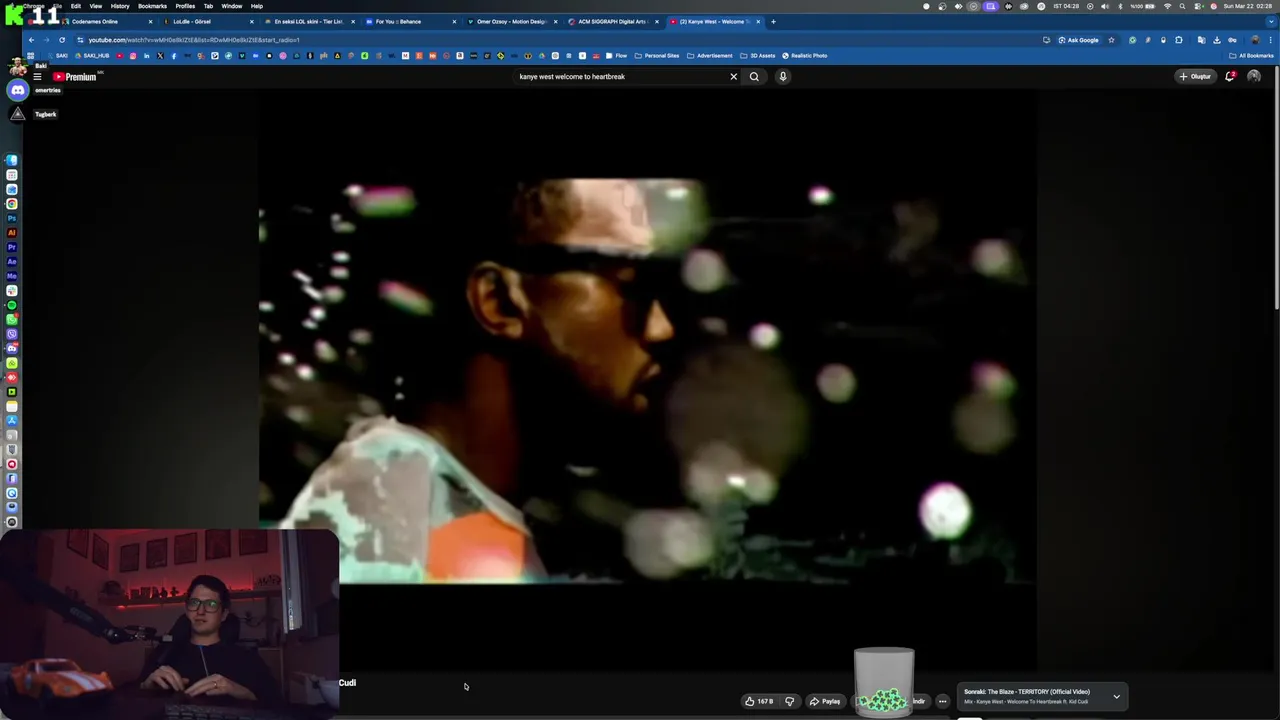Viewport: 1280px width, 720px height.
Task: Start voice search with the microphone icon
Action: 783,76
